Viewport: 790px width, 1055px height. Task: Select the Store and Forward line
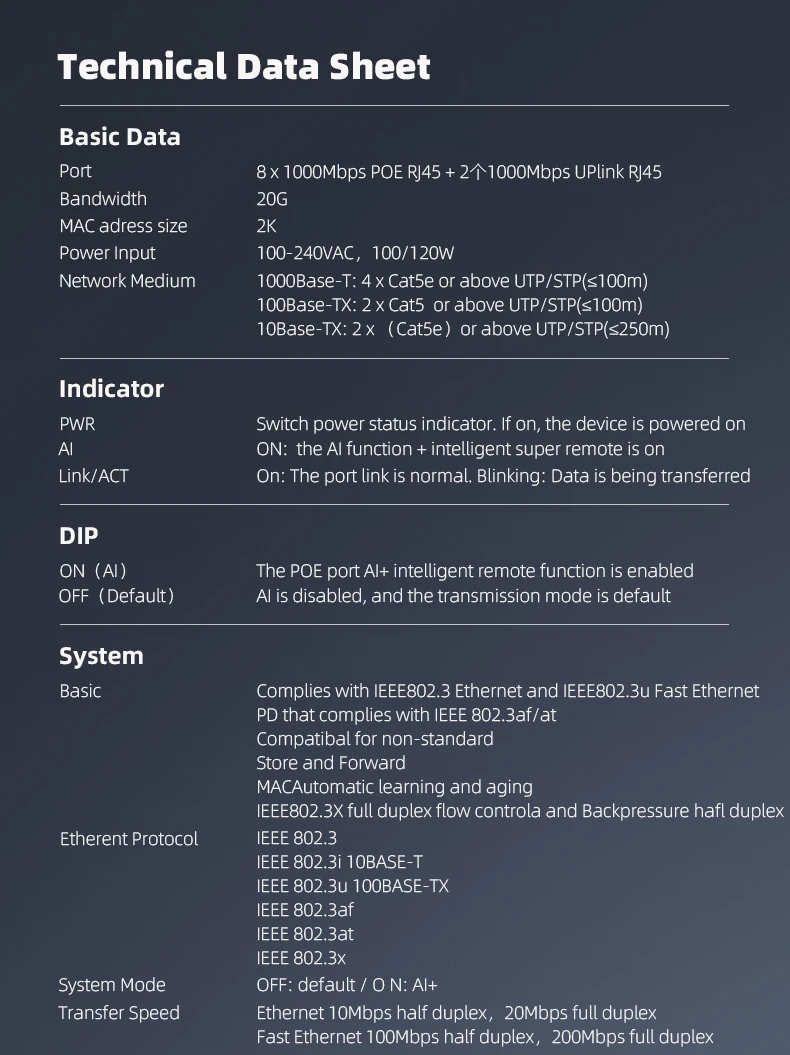point(331,763)
